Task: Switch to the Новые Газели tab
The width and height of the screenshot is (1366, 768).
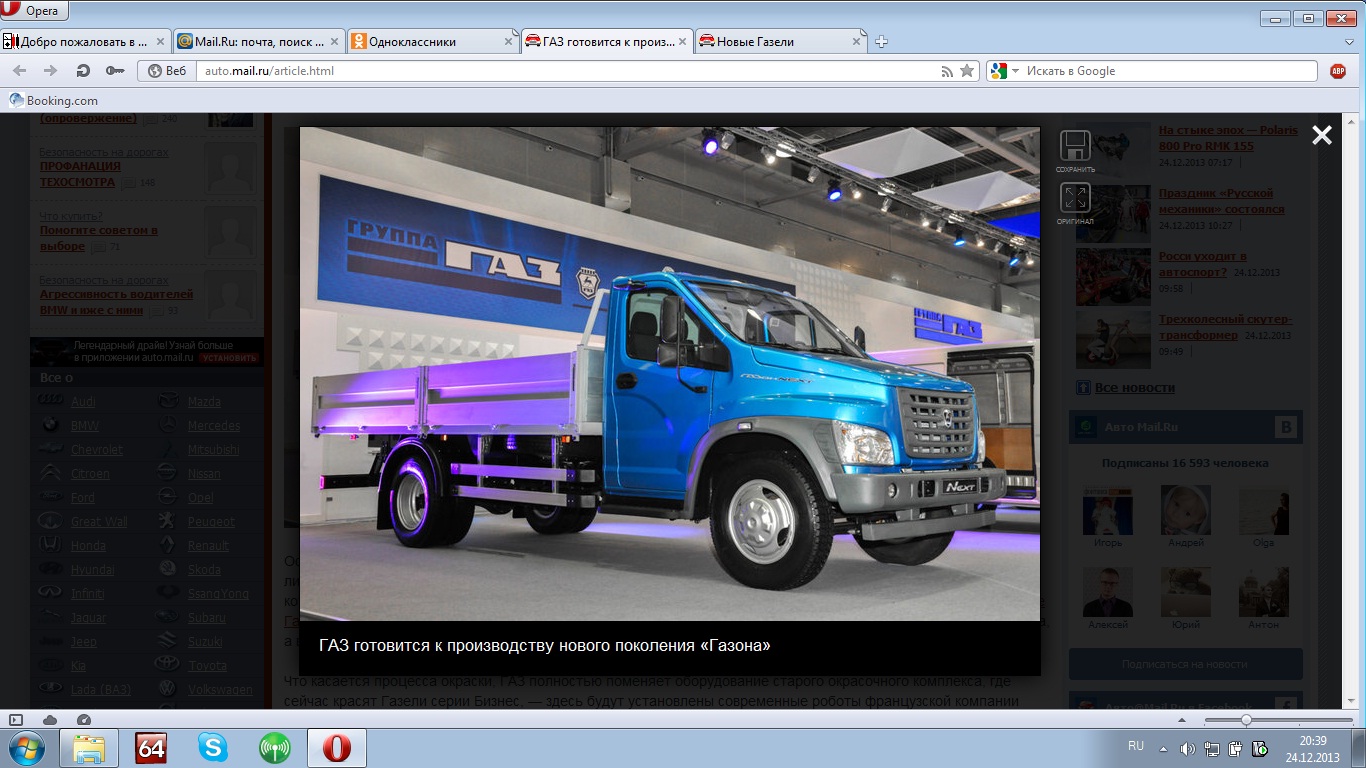Action: pos(781,42)
